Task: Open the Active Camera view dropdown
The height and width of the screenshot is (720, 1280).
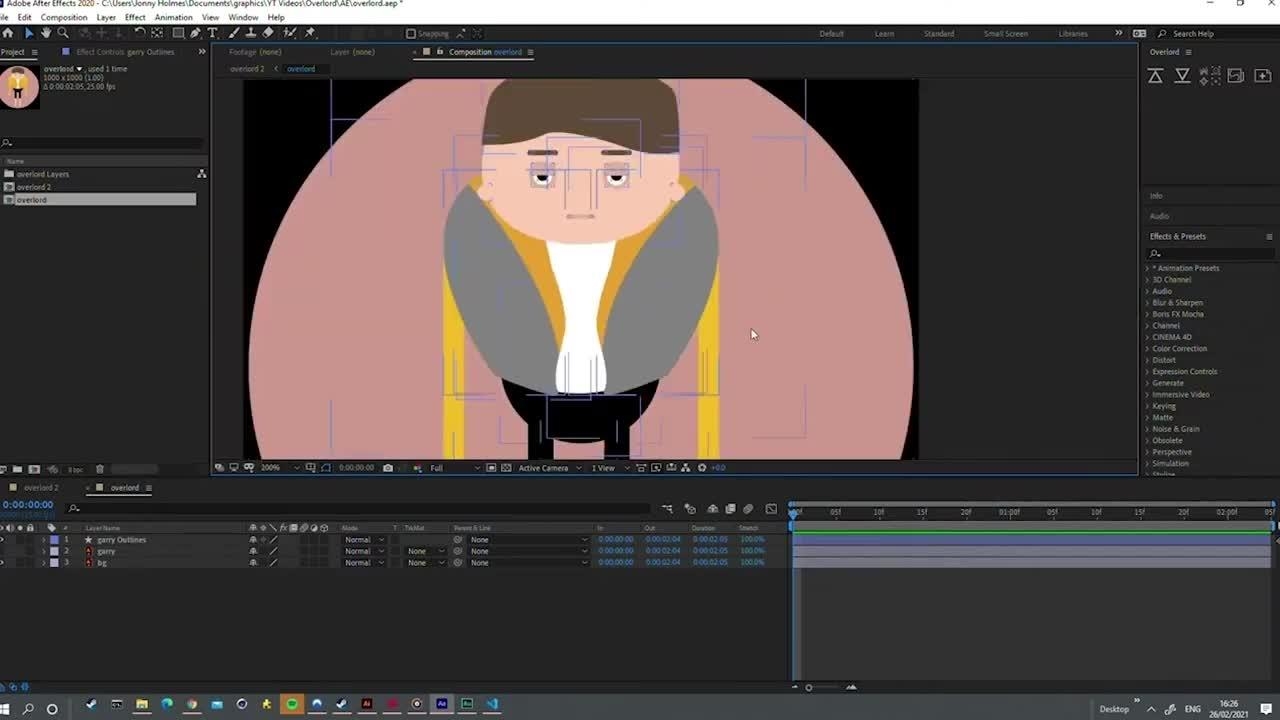Action: [x=548, y=468]
